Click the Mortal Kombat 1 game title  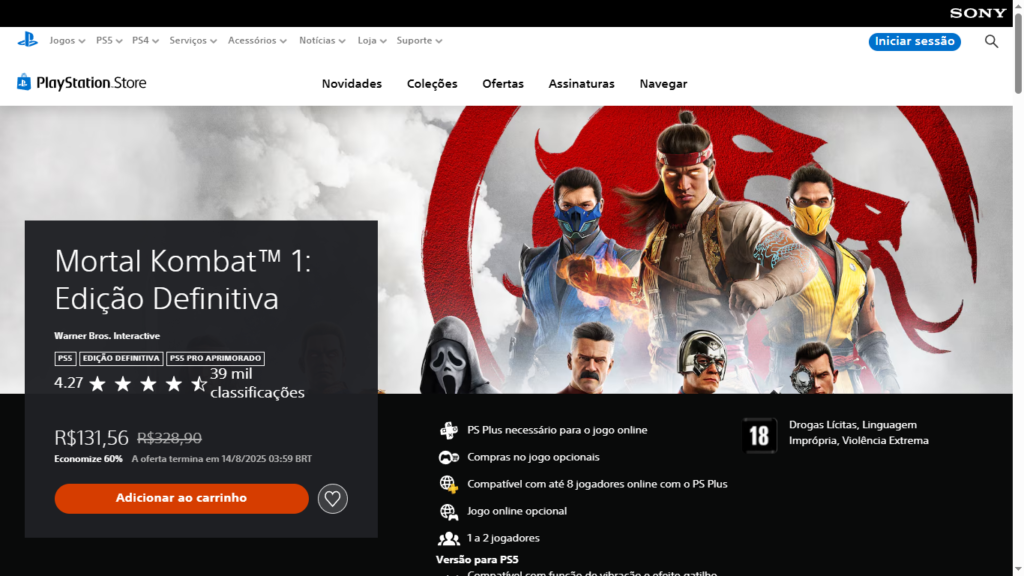coord(183,280)
